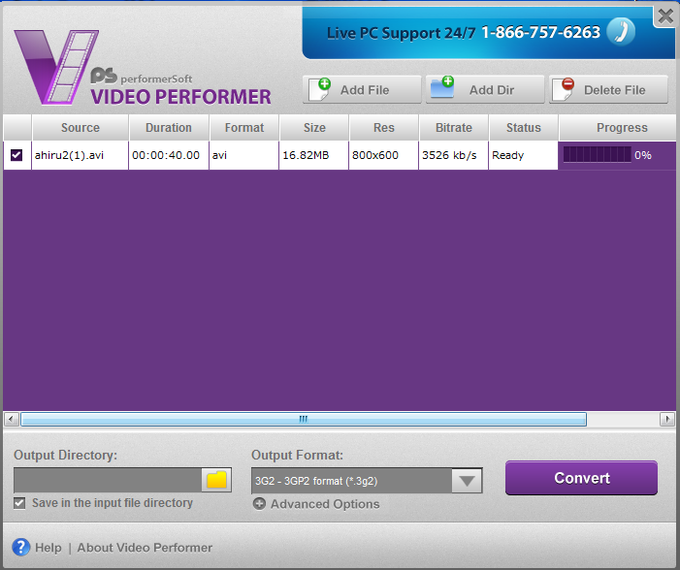680x570 pixels.
Task: Sort by Duration column header
Action: pos(169,128)
